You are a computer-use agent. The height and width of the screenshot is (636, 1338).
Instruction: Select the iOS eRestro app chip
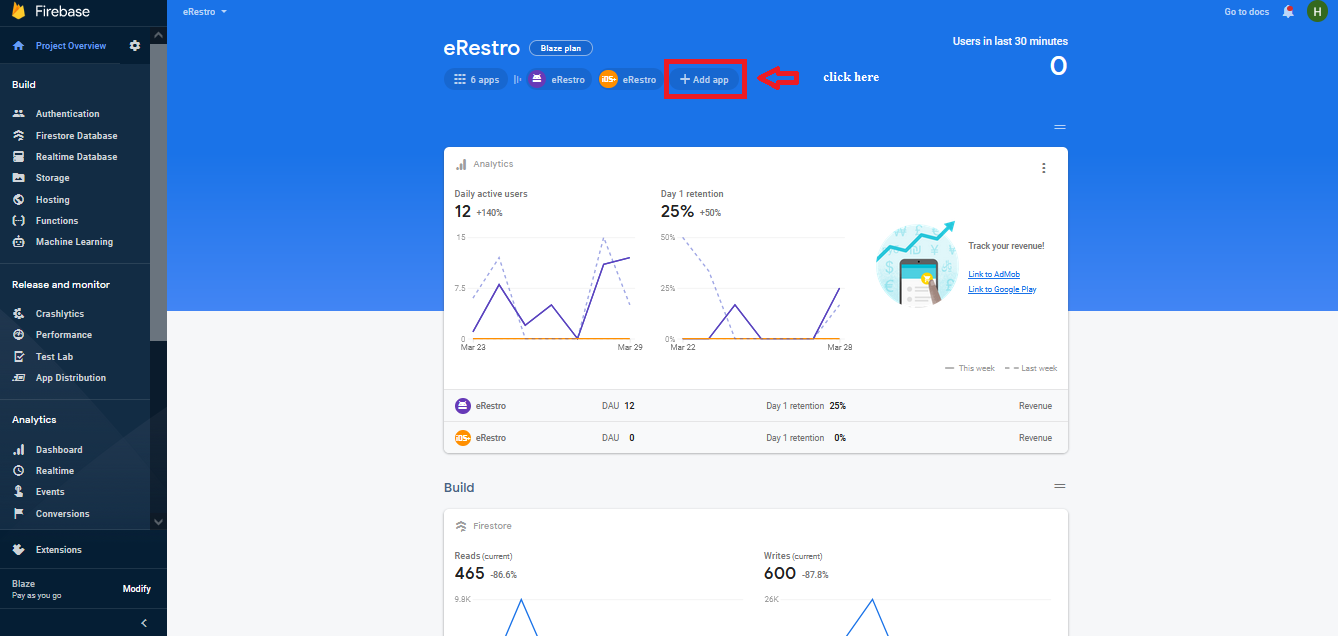628,80
